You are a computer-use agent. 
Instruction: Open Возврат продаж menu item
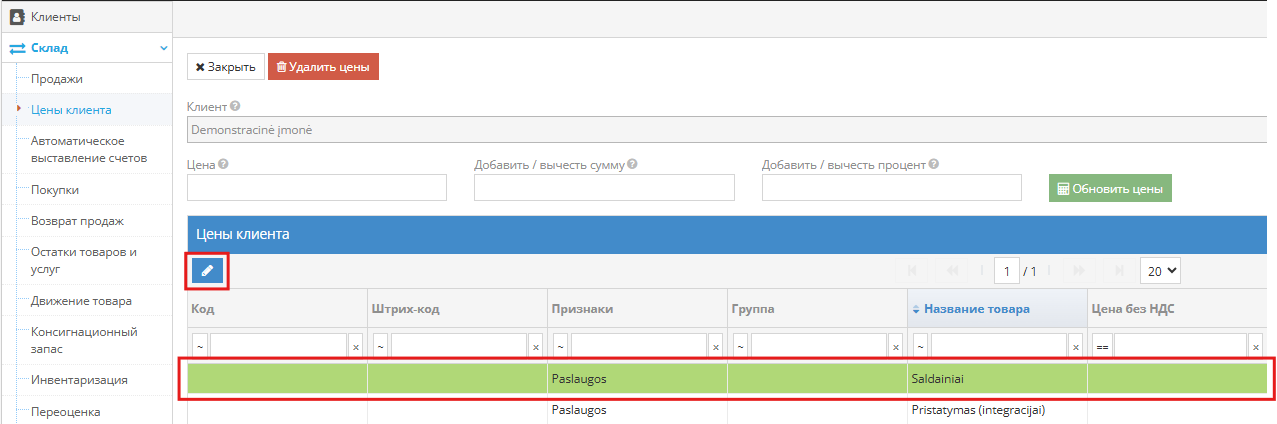(x=77, y=221)
